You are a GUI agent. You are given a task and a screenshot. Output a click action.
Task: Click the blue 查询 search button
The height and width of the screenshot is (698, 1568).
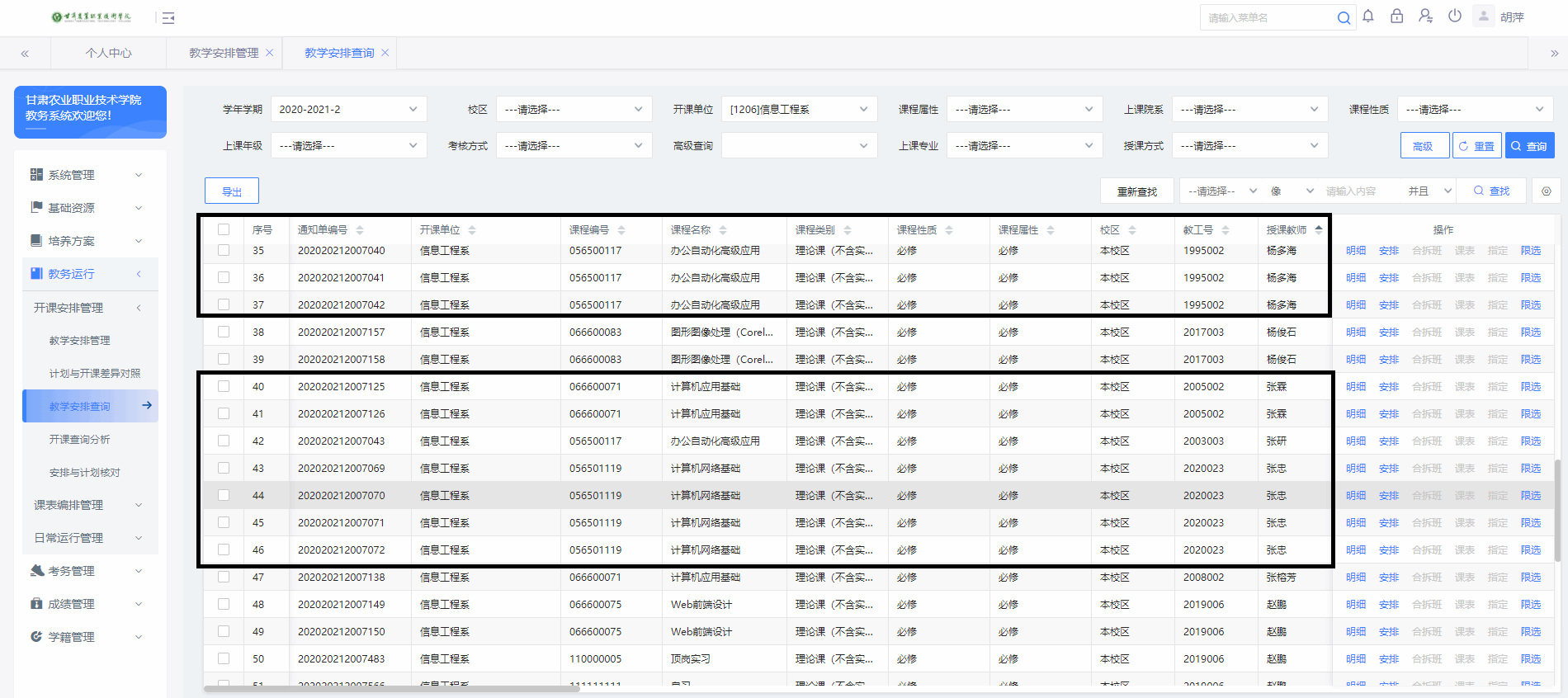pyautogui.click(x=1529, y=146)
